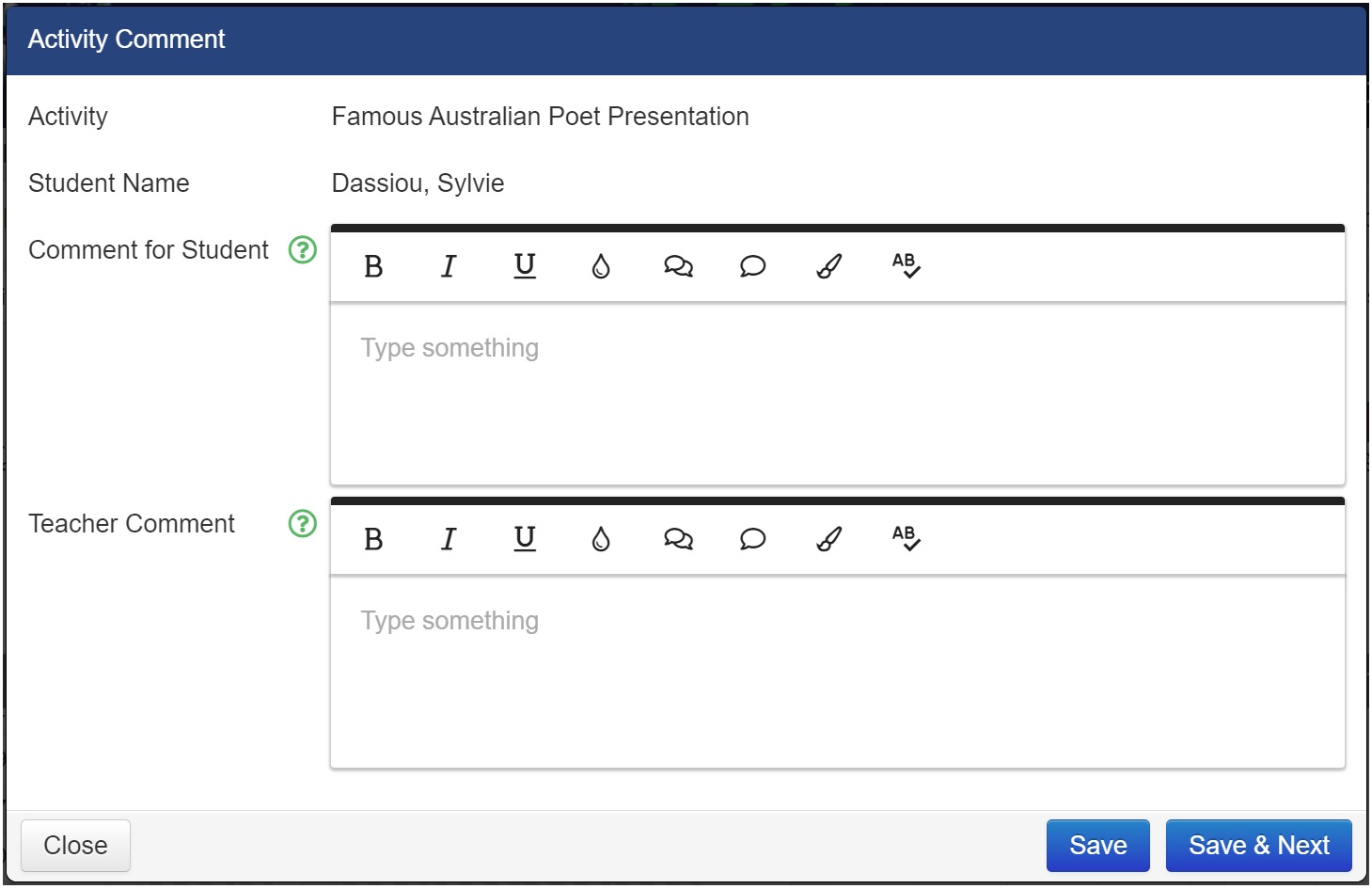This screenshot has width=1372, height=889.
Task: Click single speech bubble icon in Comment for Student
Action: coord(753,267)
